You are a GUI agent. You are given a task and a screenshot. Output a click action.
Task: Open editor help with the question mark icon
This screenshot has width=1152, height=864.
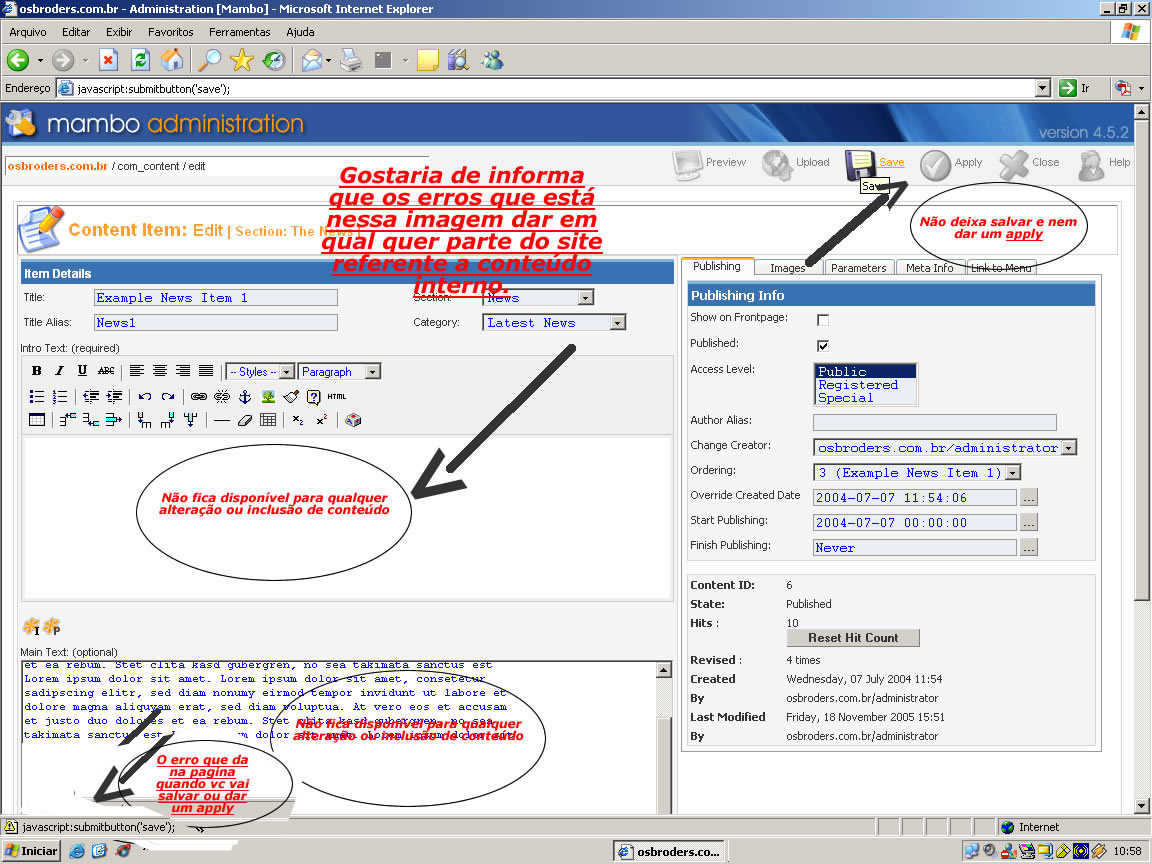point(314,396)
